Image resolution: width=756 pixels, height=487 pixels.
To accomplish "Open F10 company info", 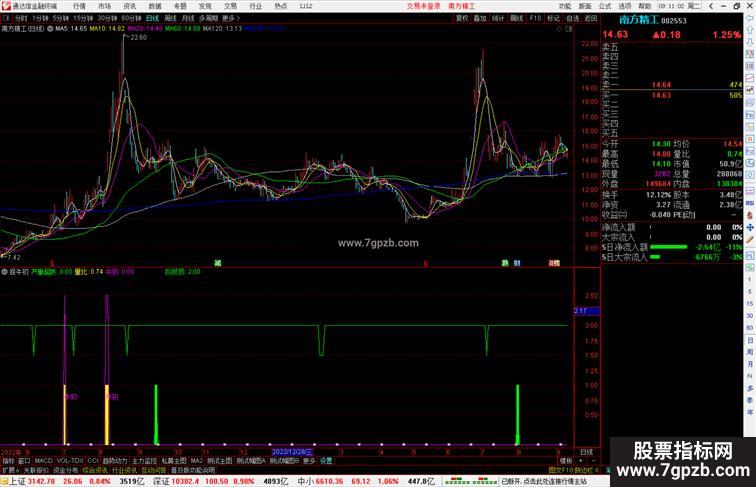I will click(x=535, y=18).
